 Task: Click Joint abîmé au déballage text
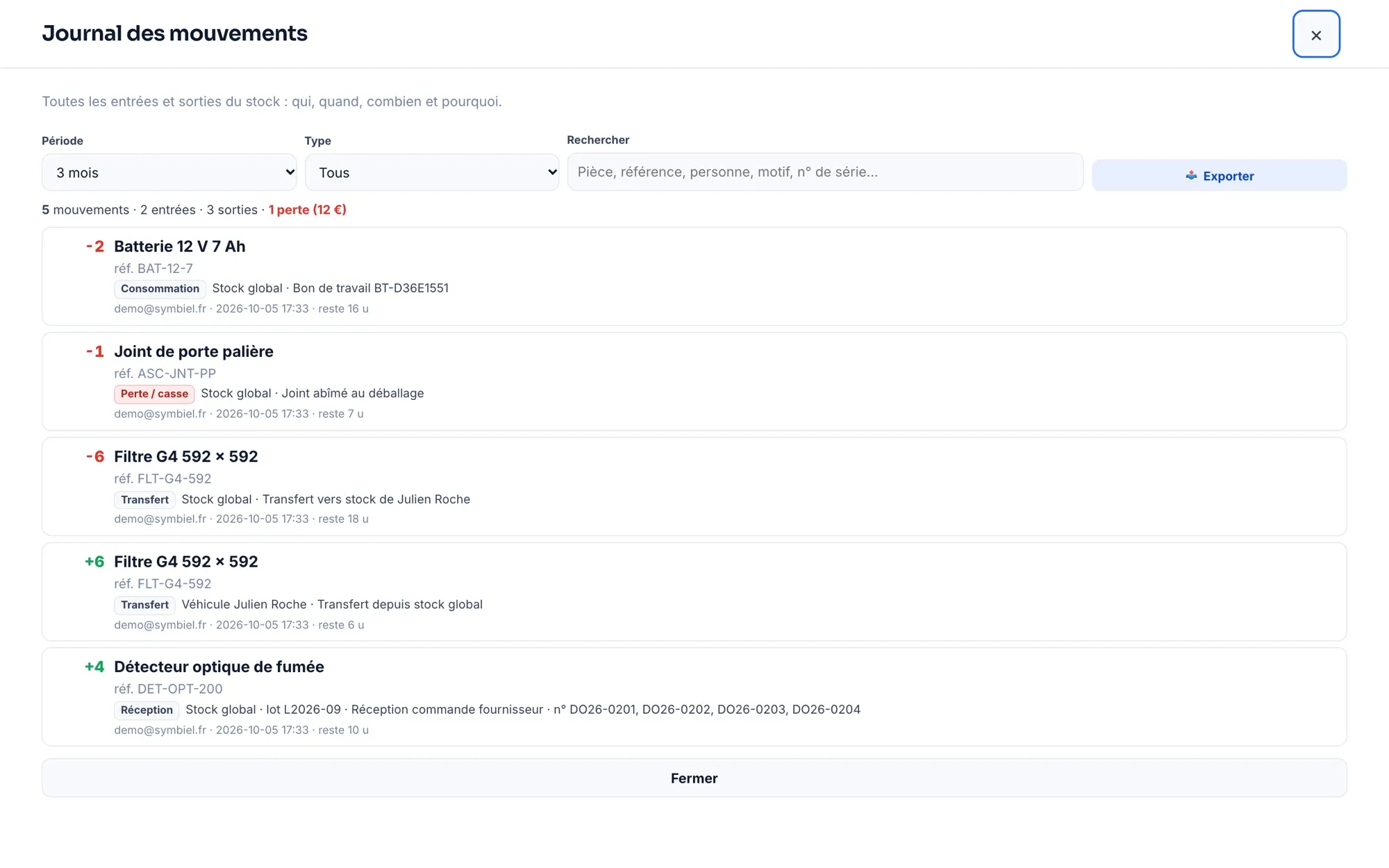[352, 394]
